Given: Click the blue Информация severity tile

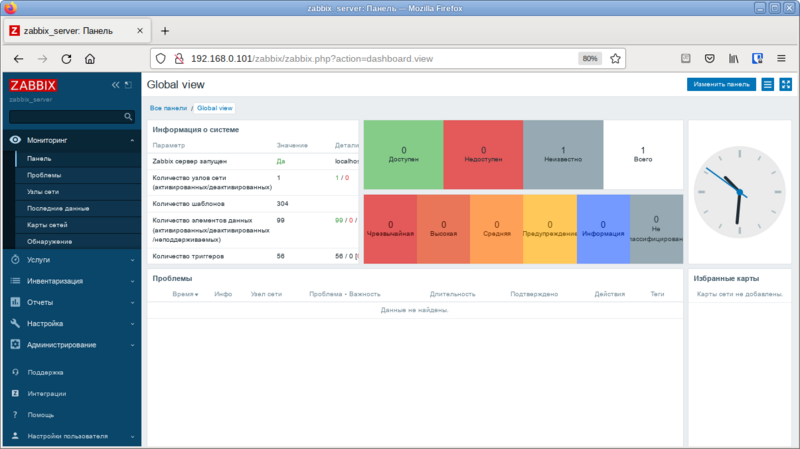Looking at the screenshot, I should 603,229.
